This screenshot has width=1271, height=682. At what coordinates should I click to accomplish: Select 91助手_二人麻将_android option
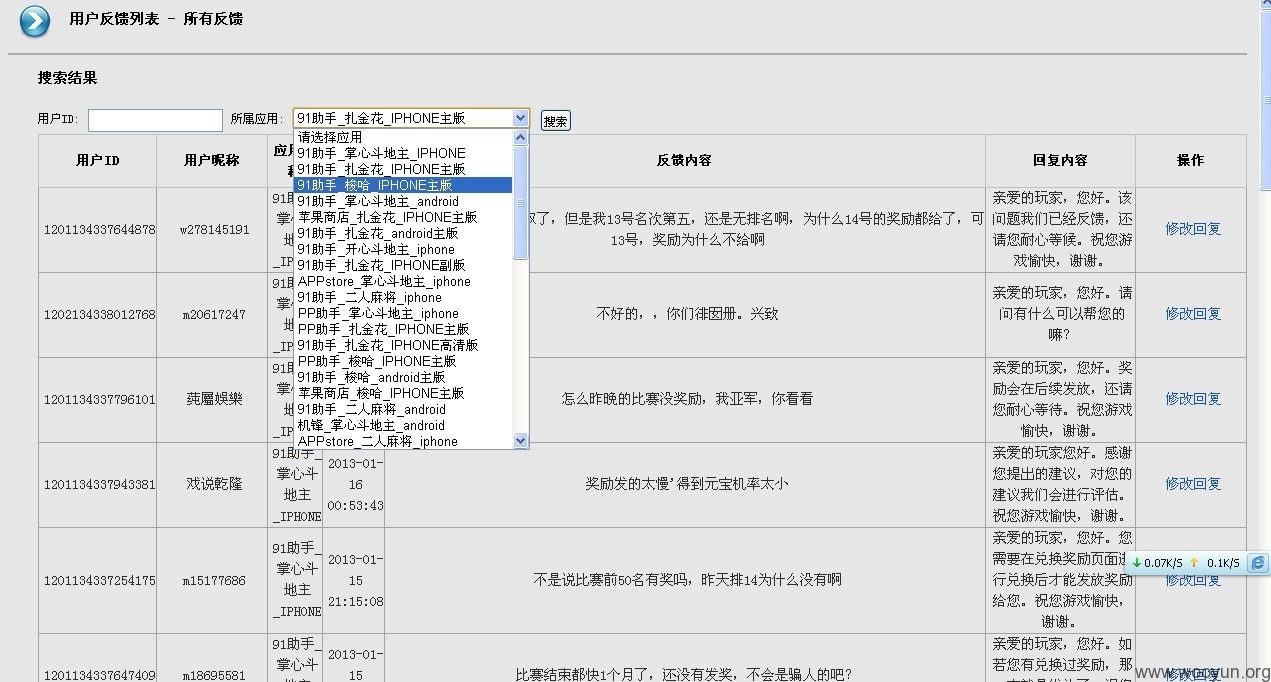[x=403, y=409]
